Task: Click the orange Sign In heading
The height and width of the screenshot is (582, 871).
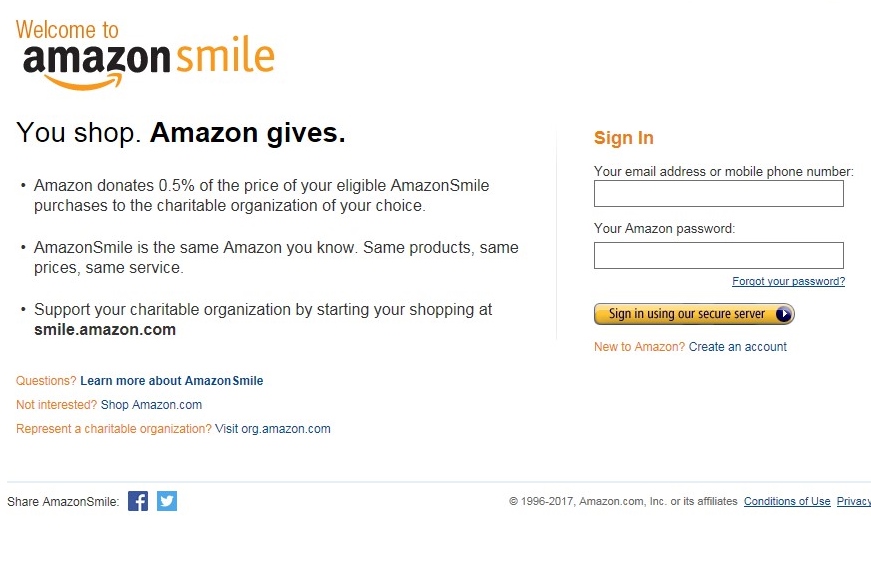Action: 623,138
